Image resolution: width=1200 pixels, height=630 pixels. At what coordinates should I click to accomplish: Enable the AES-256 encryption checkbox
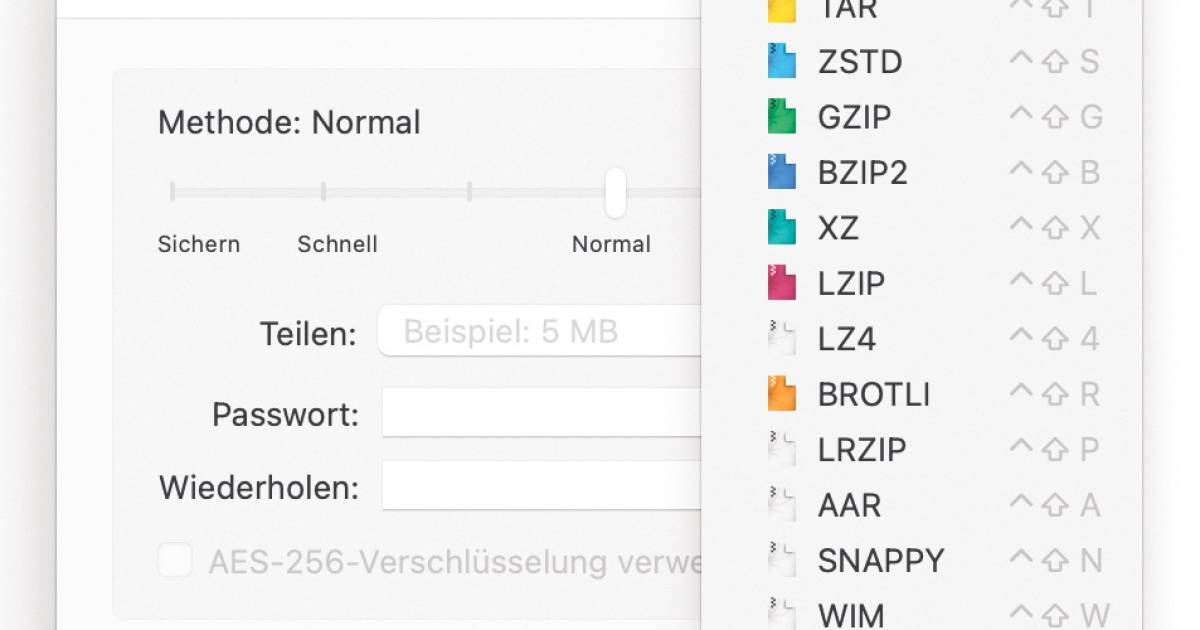pos(175,560)
